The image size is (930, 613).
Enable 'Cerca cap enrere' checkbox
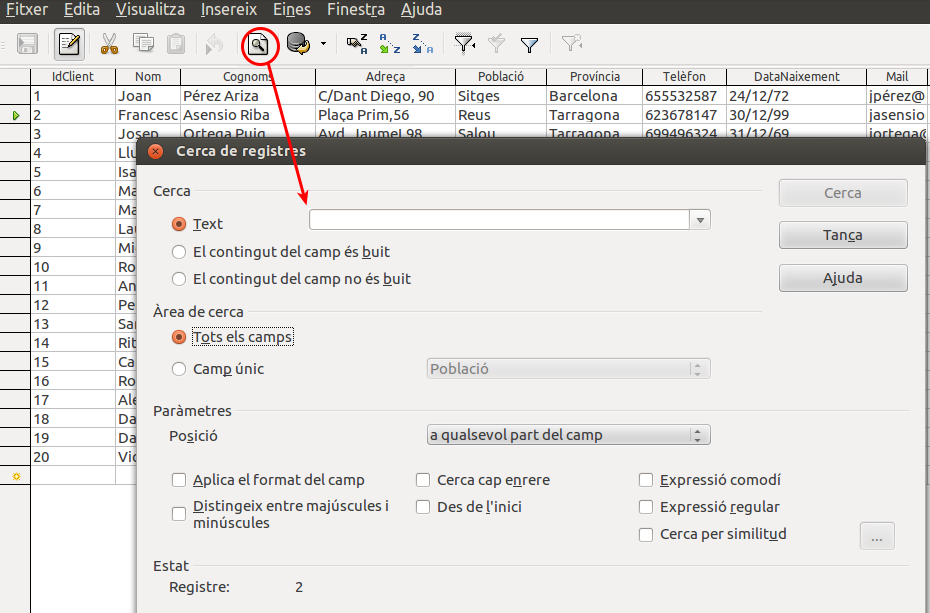(x=424, y=480)
